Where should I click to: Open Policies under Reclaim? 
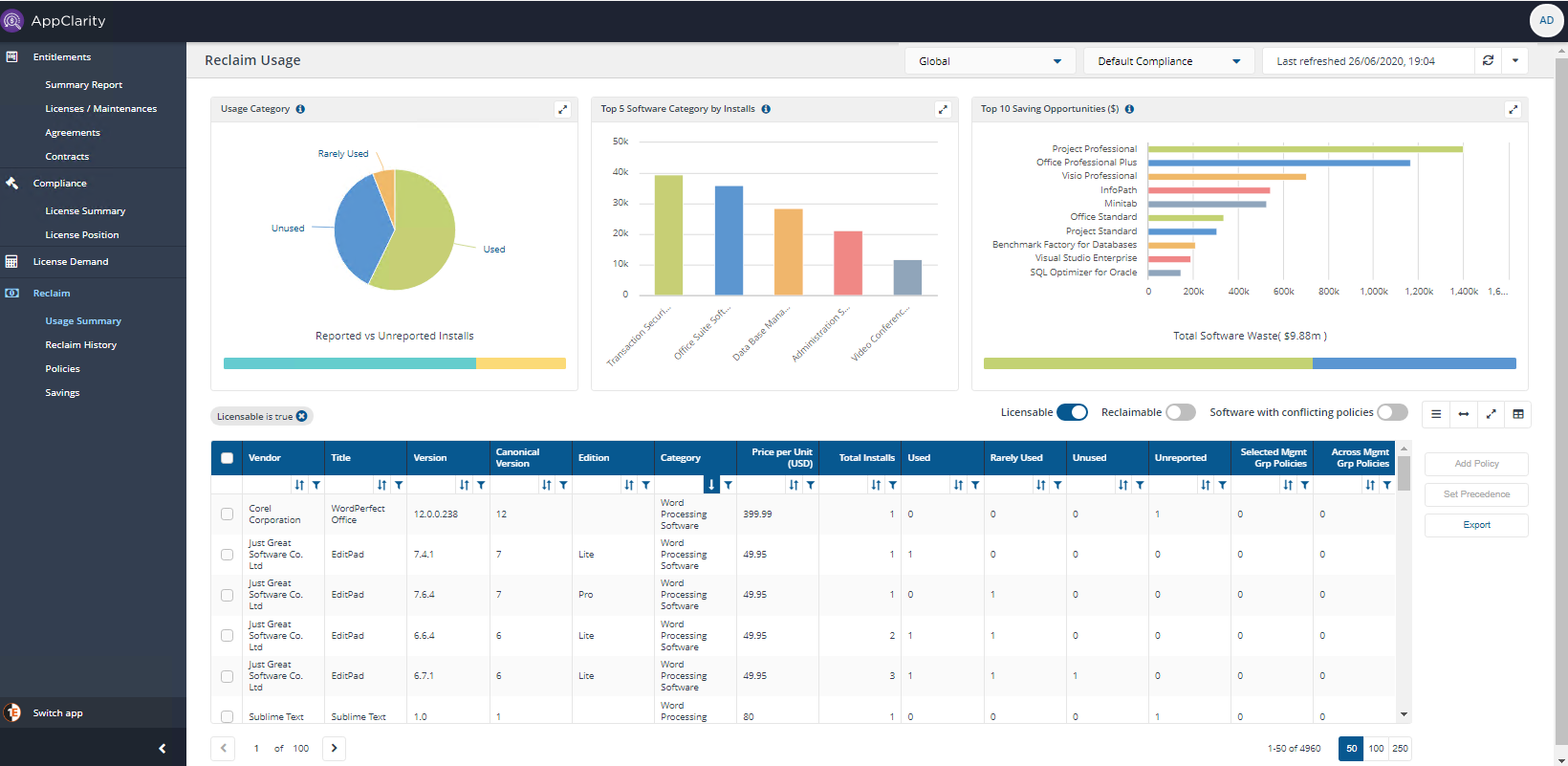tap(63, 369)
